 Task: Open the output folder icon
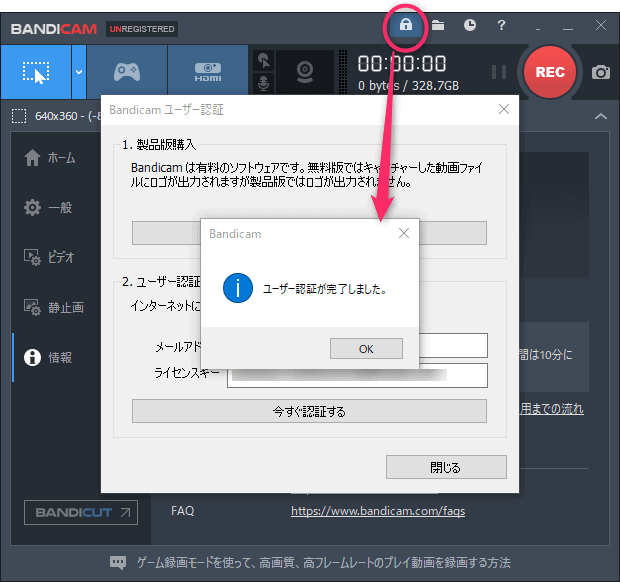pyautogui.click(x=438, y=26)
